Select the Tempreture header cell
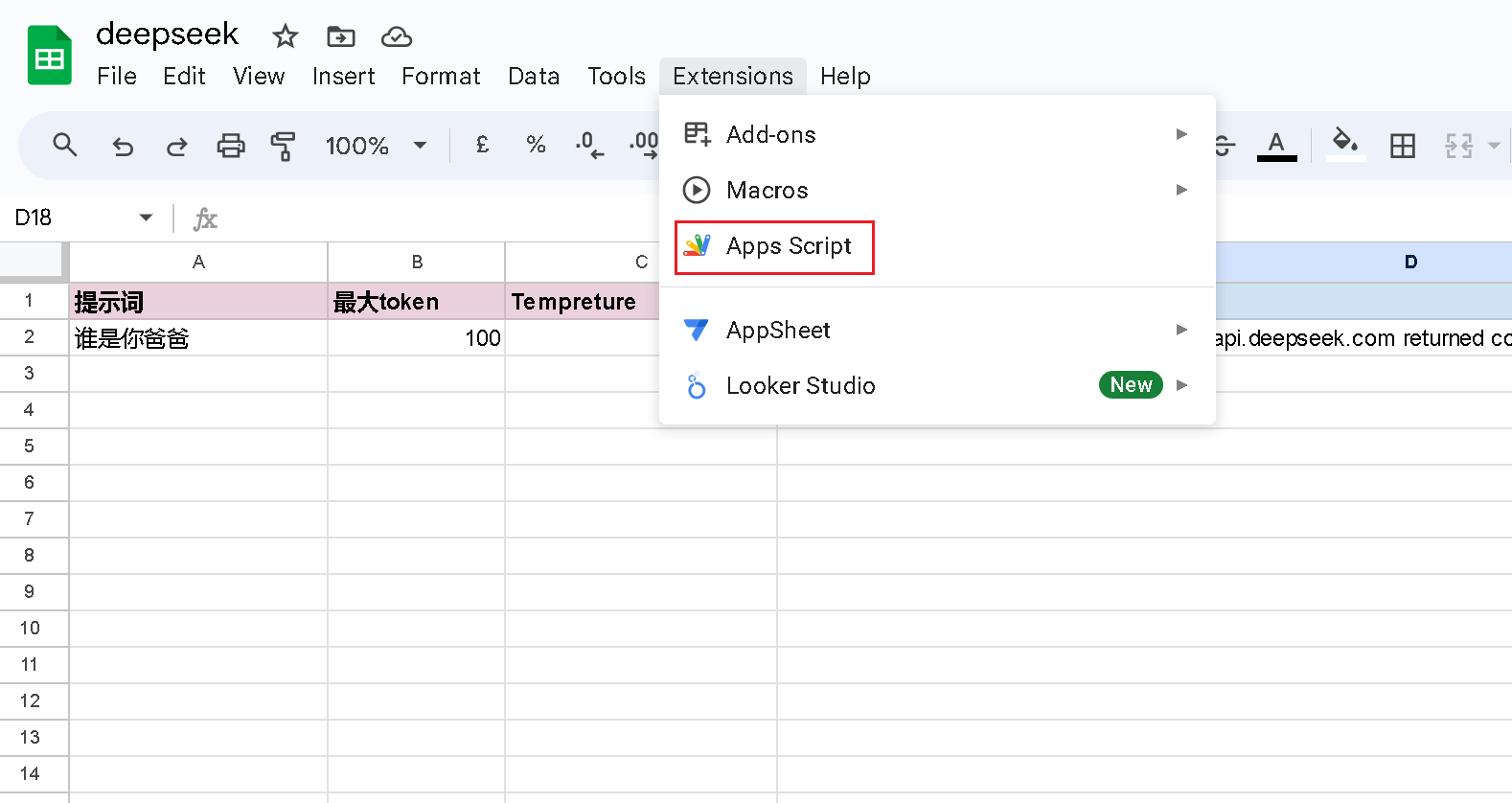 tap(583, 302)
